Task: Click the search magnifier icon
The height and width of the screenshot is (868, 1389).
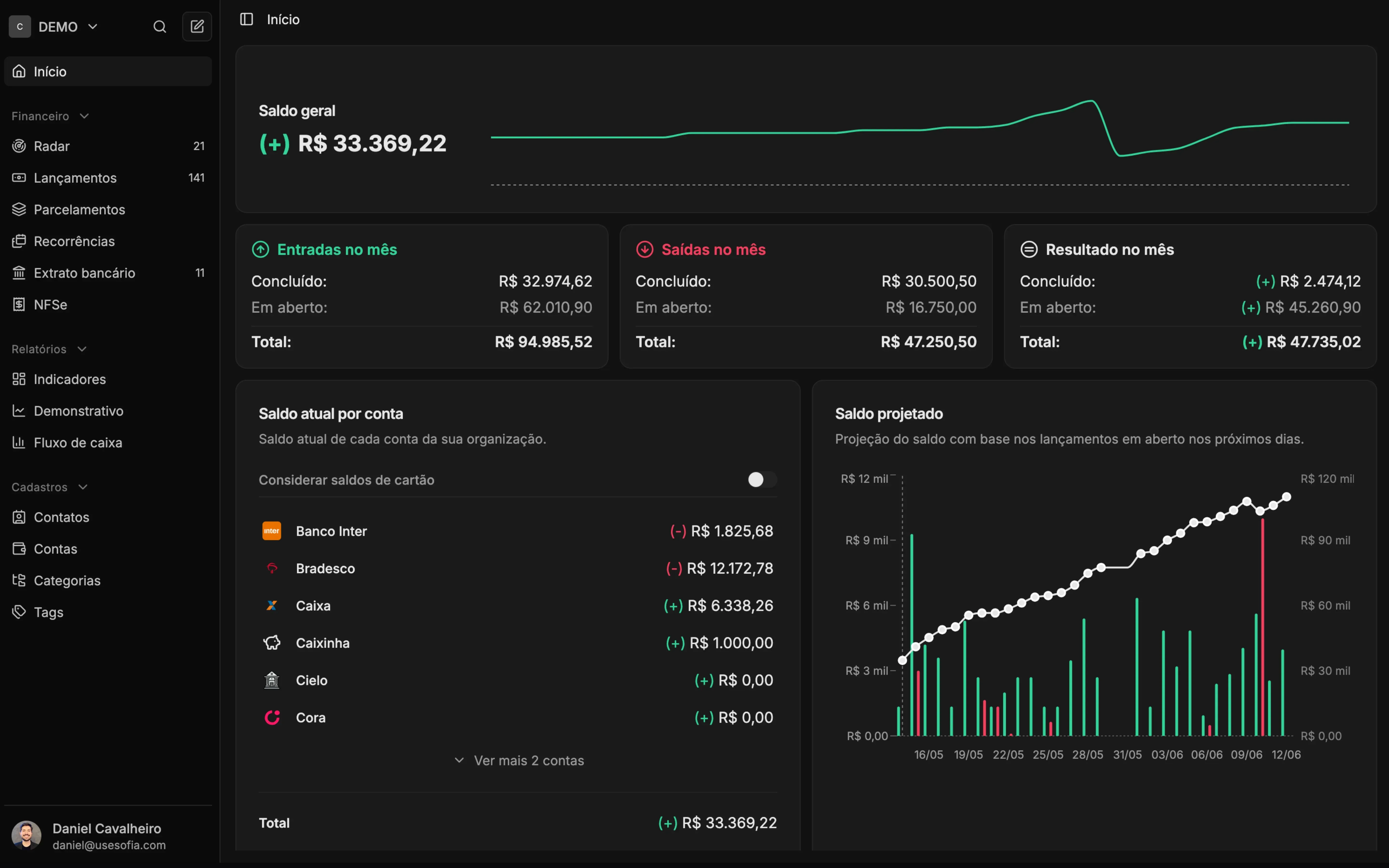Action: 160,27
